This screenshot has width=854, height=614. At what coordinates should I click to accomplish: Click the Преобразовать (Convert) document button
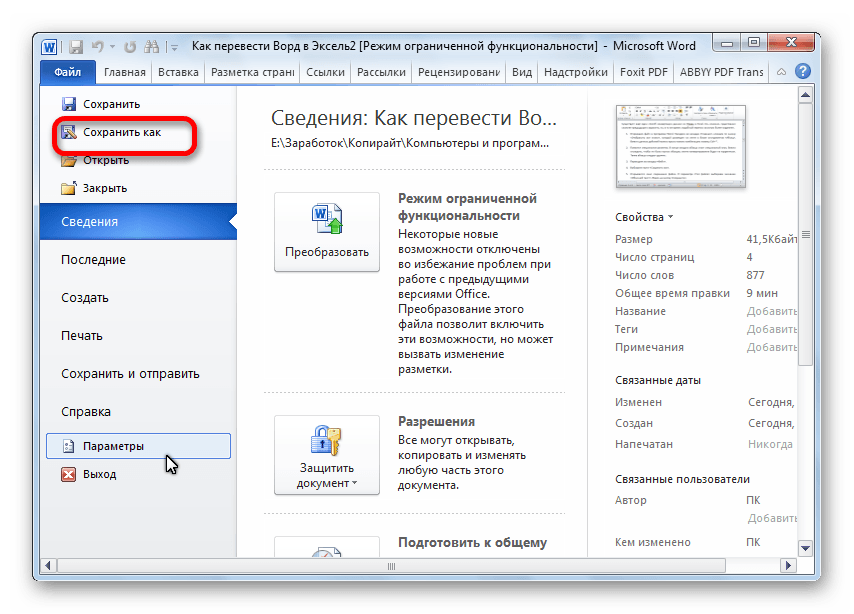point(327,231)
